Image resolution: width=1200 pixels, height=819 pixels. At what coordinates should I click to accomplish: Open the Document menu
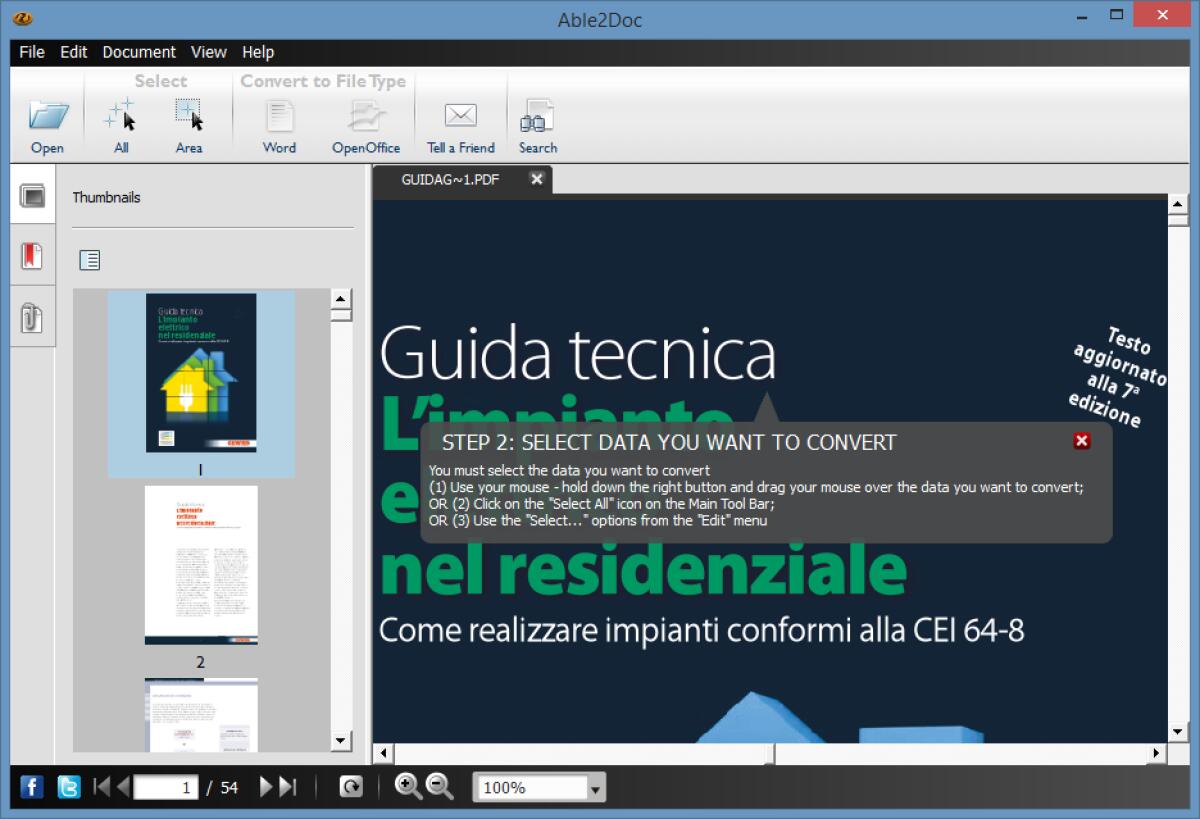coord(139,52)
